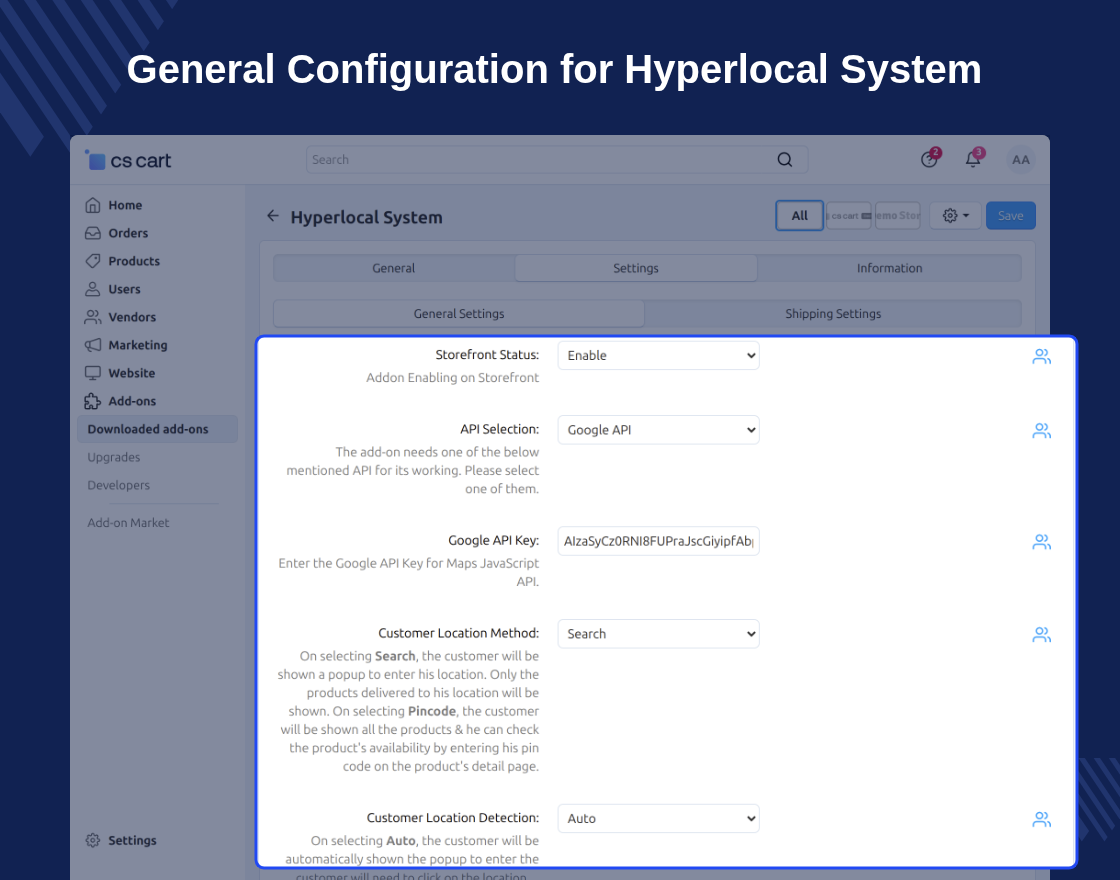This screenshot has height=880, width=1120.
Task: Open the gear dropdown next to Save
Action: (956, 216)
